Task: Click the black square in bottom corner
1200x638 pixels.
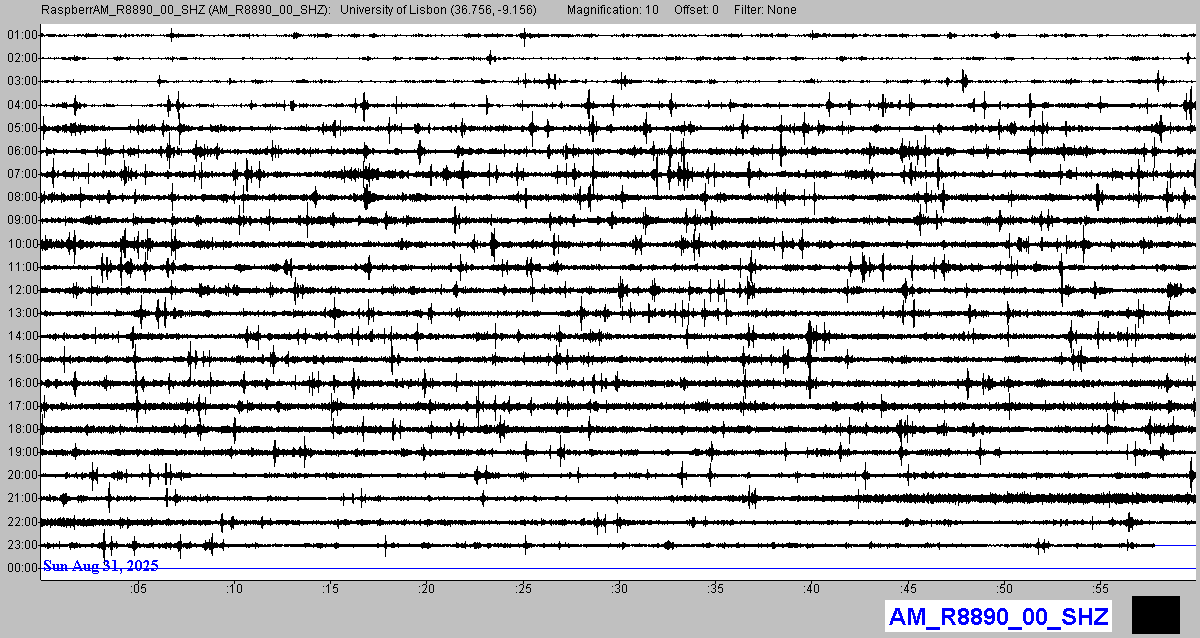Action: point(1158,614)
